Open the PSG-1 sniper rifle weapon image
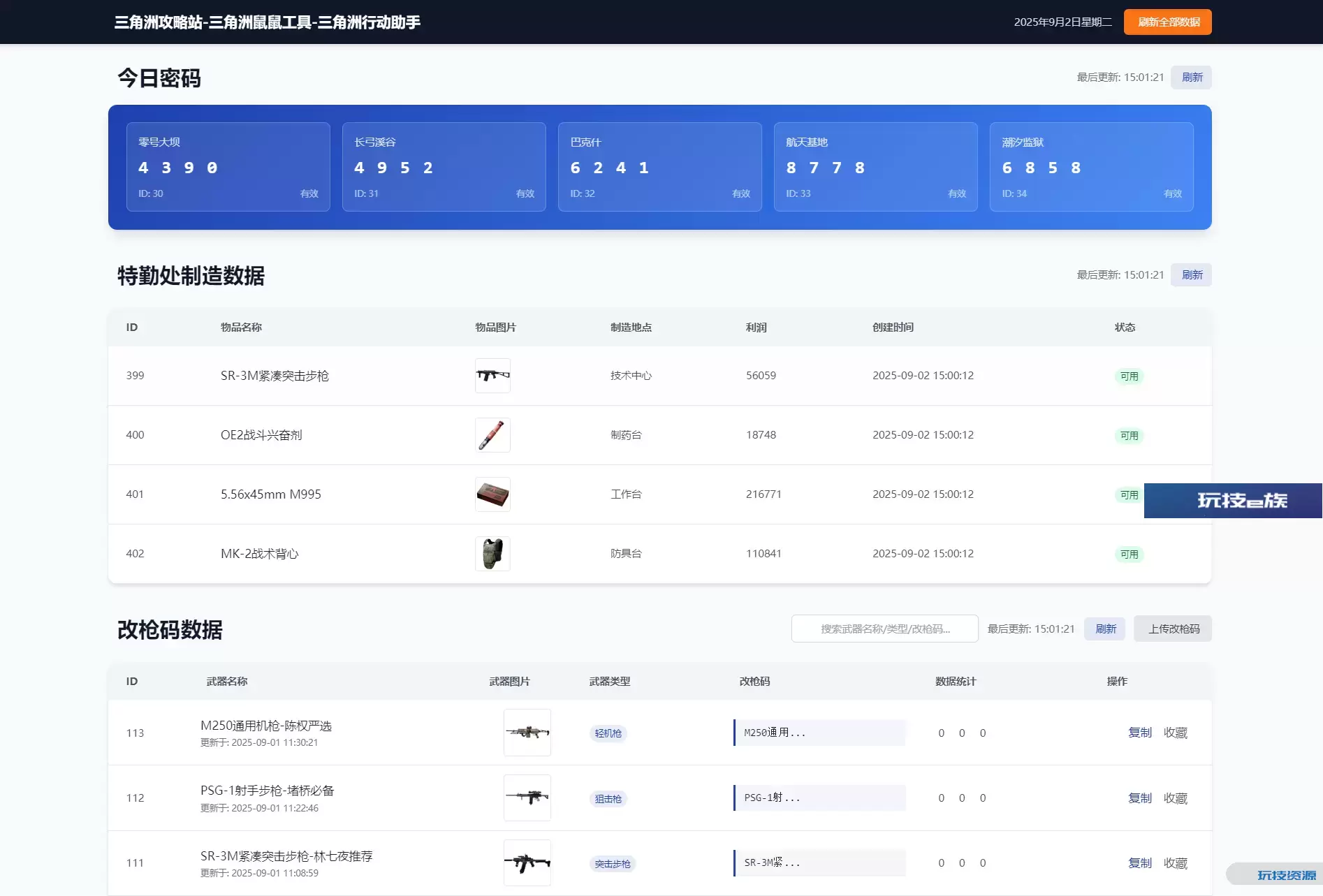This screenshot has height=896, width=1323. click(527, 798)
